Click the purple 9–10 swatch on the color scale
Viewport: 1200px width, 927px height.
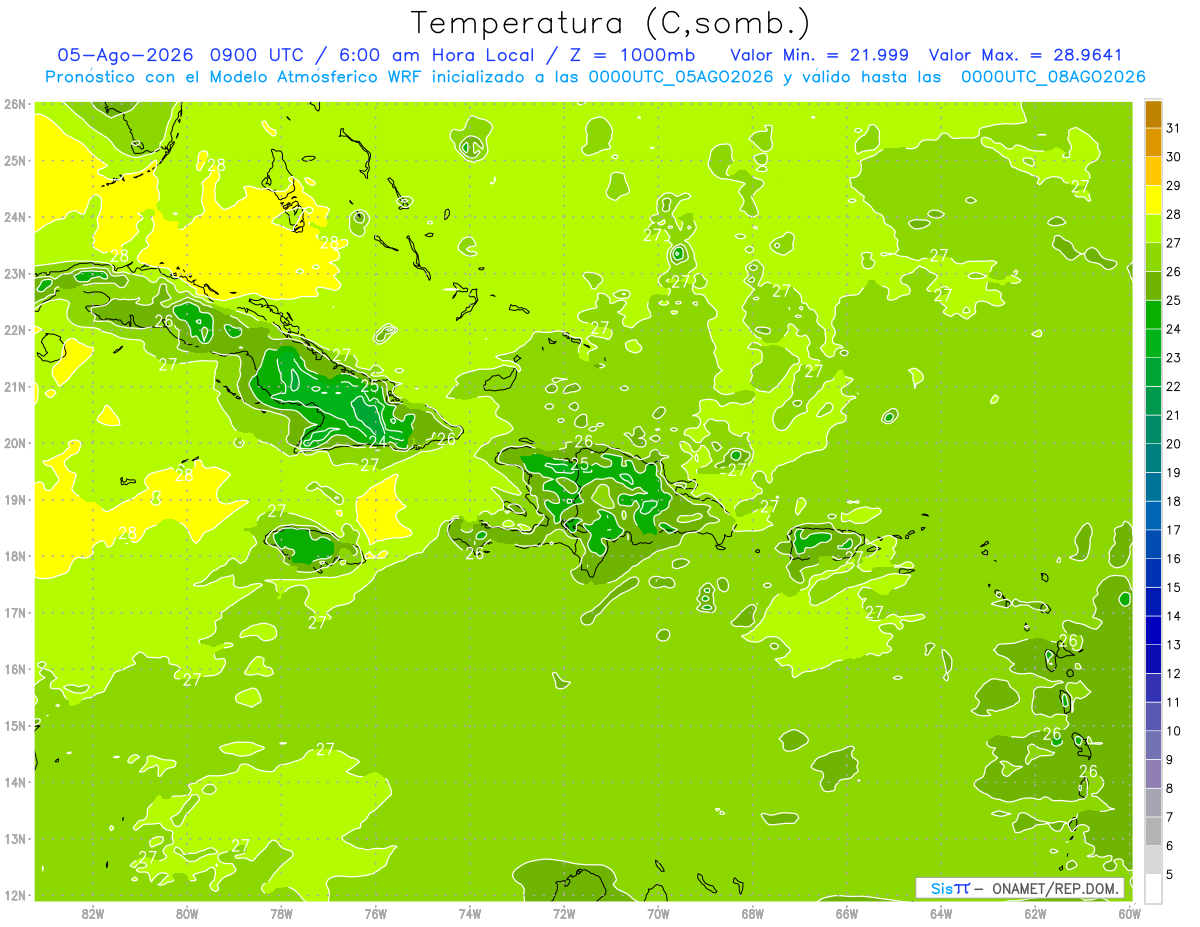point(1153,745)
